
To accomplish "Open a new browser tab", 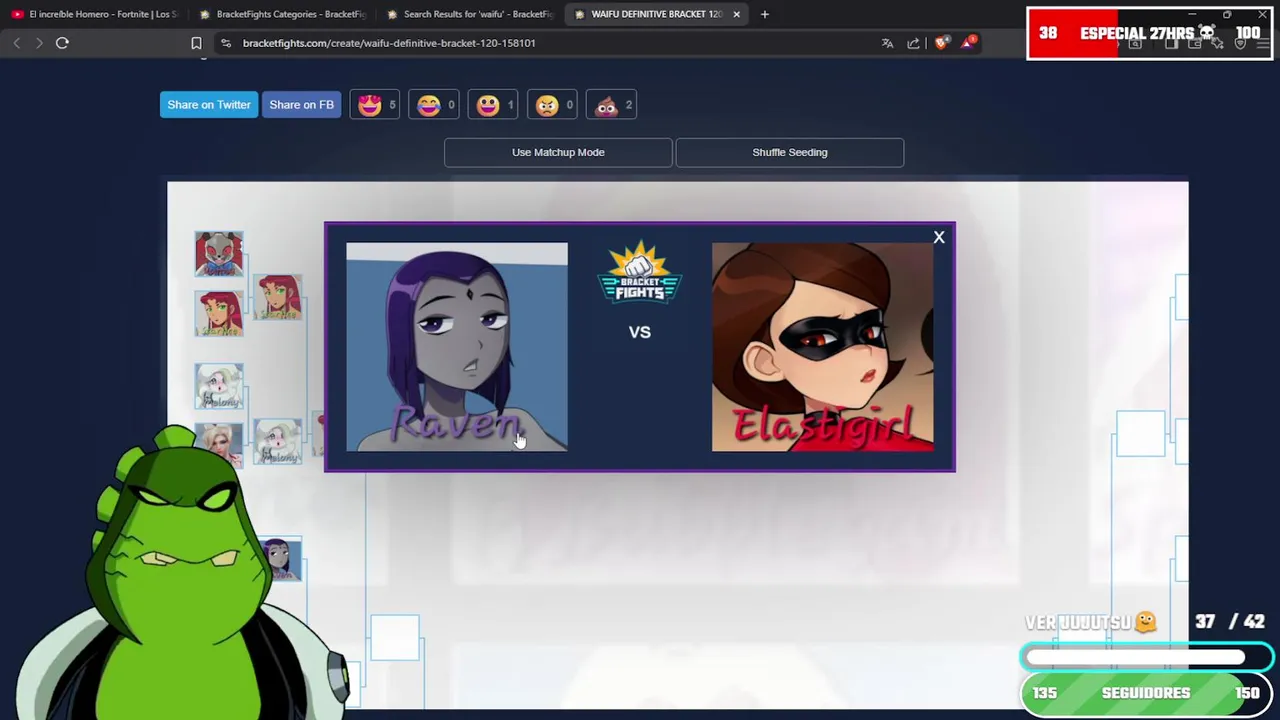I will point(765,14).
